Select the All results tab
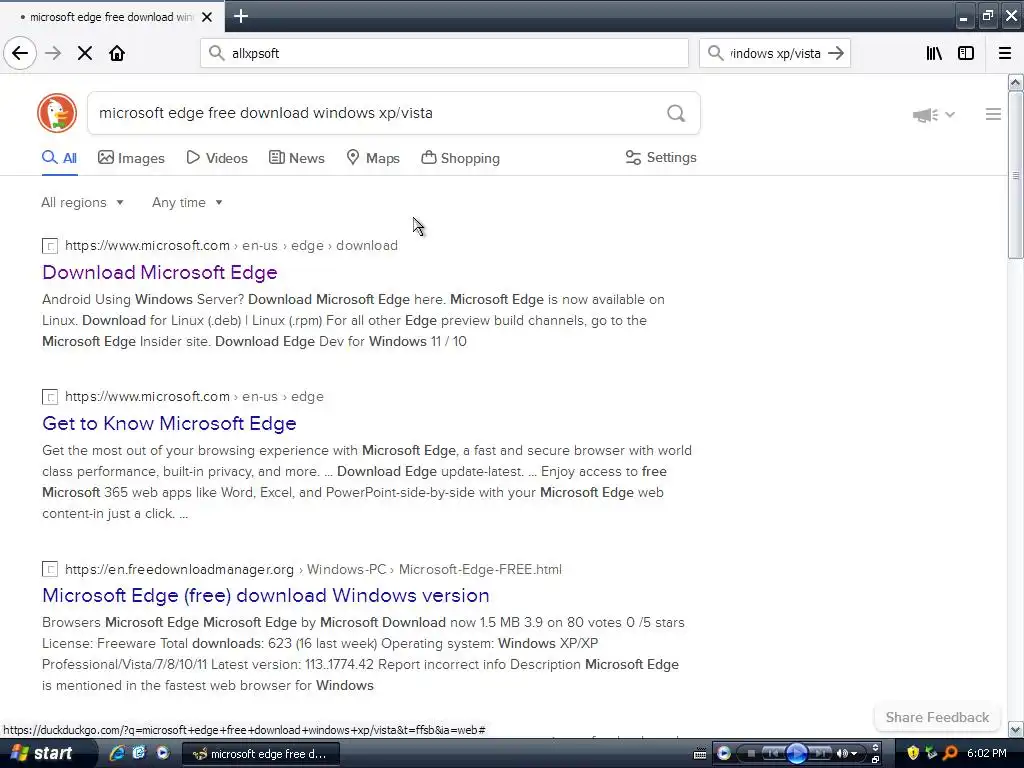This screenshot has height=768, width=1024. [x=59, y=158]
